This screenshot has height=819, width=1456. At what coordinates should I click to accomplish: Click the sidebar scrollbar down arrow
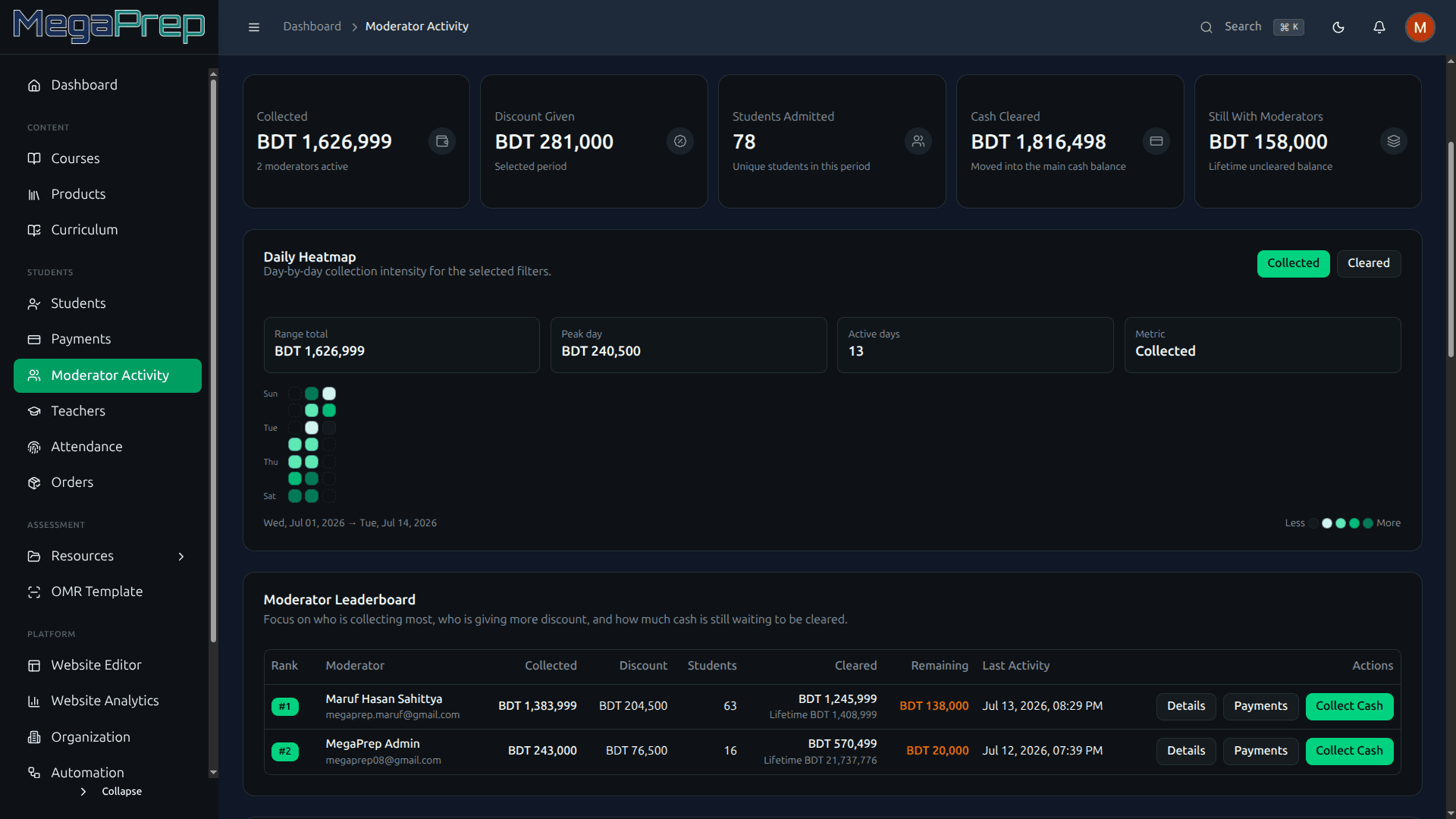(213, 773)
